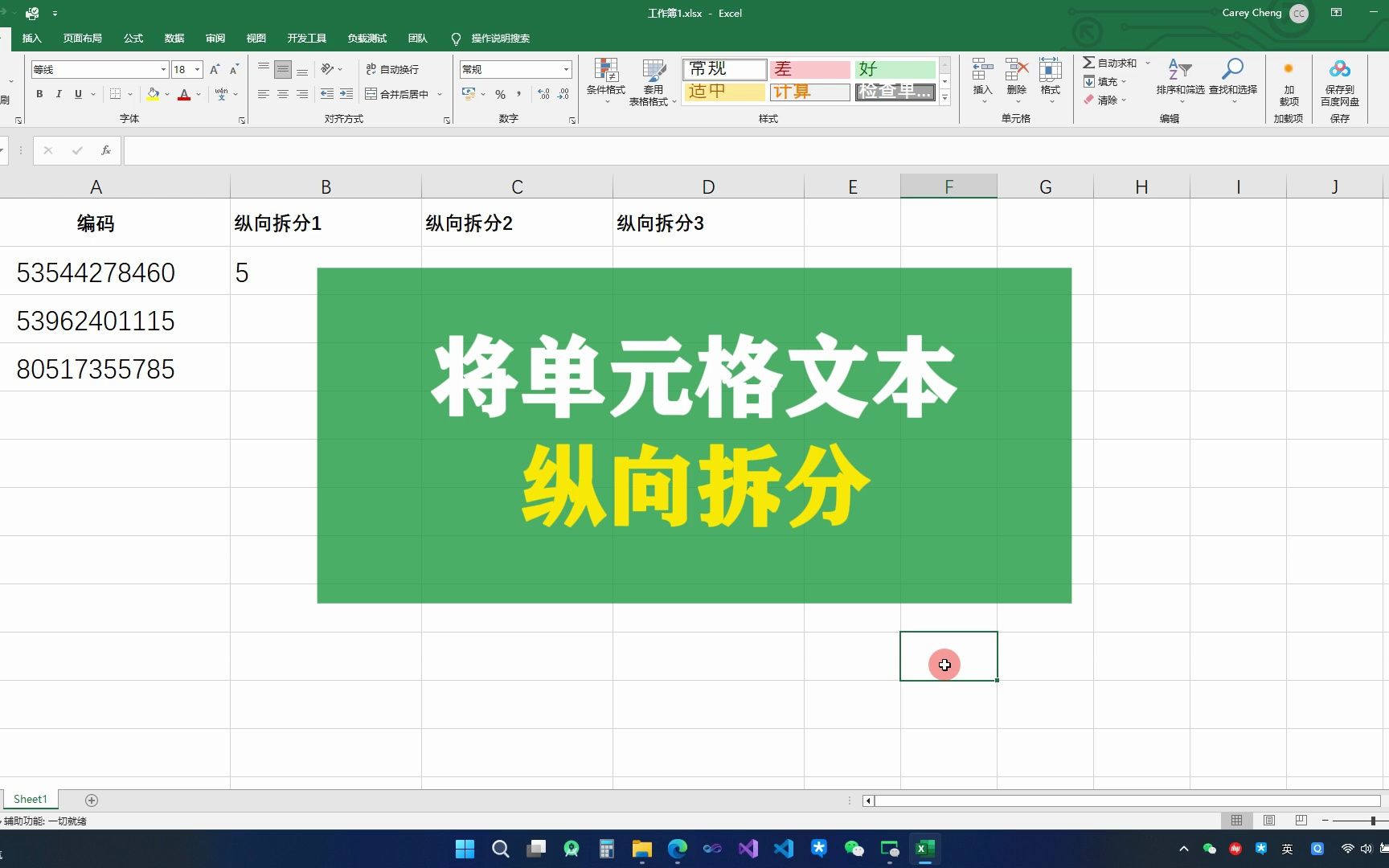
Task: Toggle bold formatting
Action: 39,94
